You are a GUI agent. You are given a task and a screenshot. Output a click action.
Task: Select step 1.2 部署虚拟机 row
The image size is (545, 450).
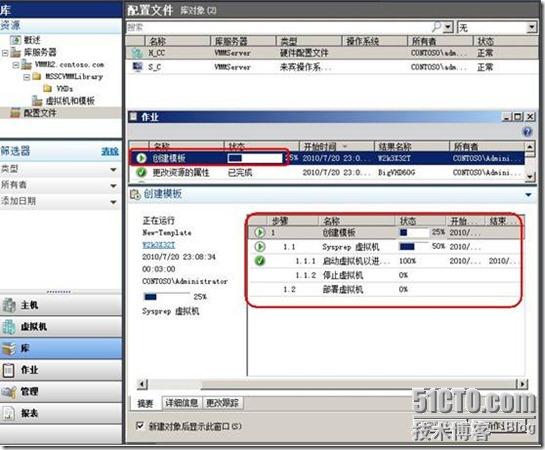point(385,289)
